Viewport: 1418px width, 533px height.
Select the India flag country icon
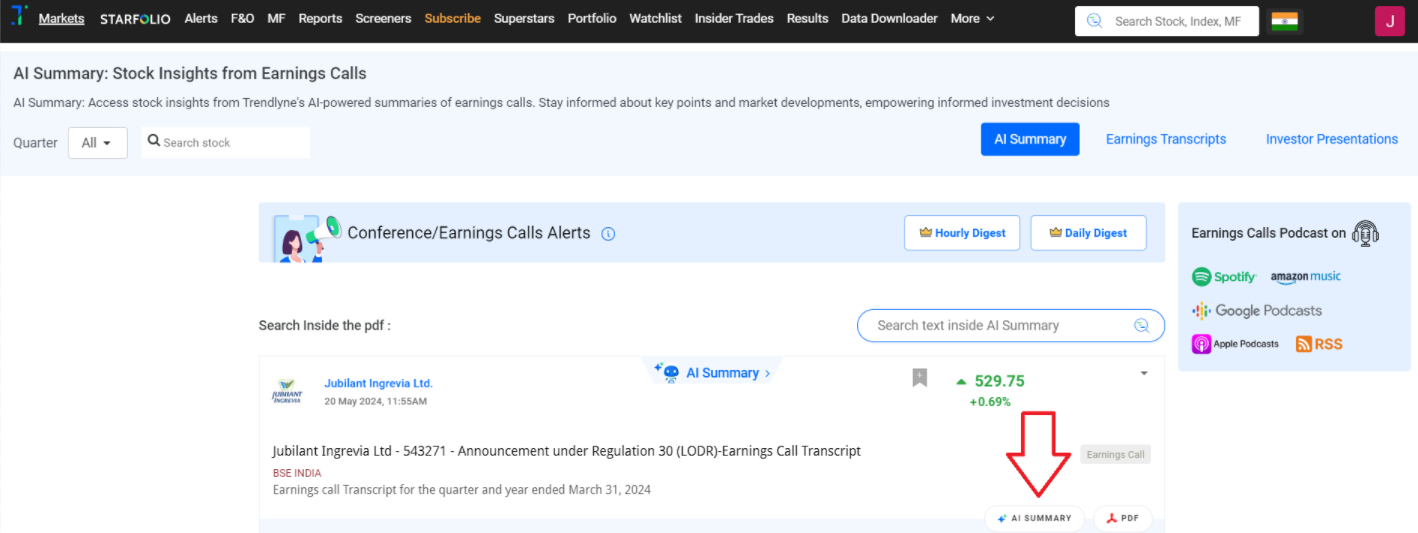click(x=1284, y=21)
